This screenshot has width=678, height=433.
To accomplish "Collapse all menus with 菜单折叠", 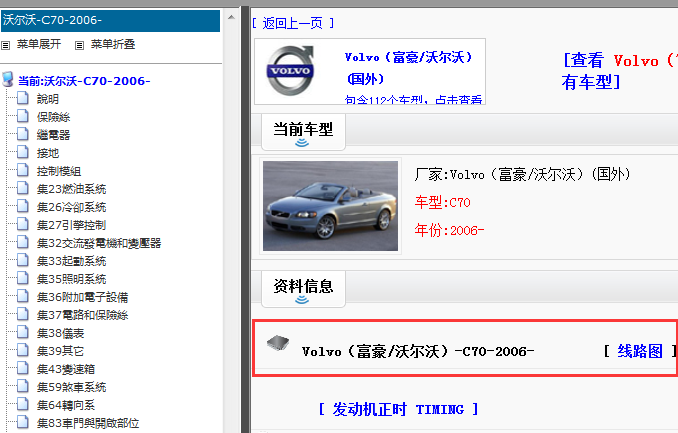I will pos(113,44).
